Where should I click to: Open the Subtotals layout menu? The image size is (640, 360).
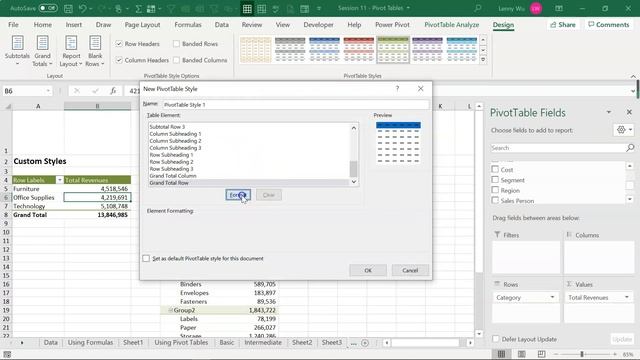[17, 51]
